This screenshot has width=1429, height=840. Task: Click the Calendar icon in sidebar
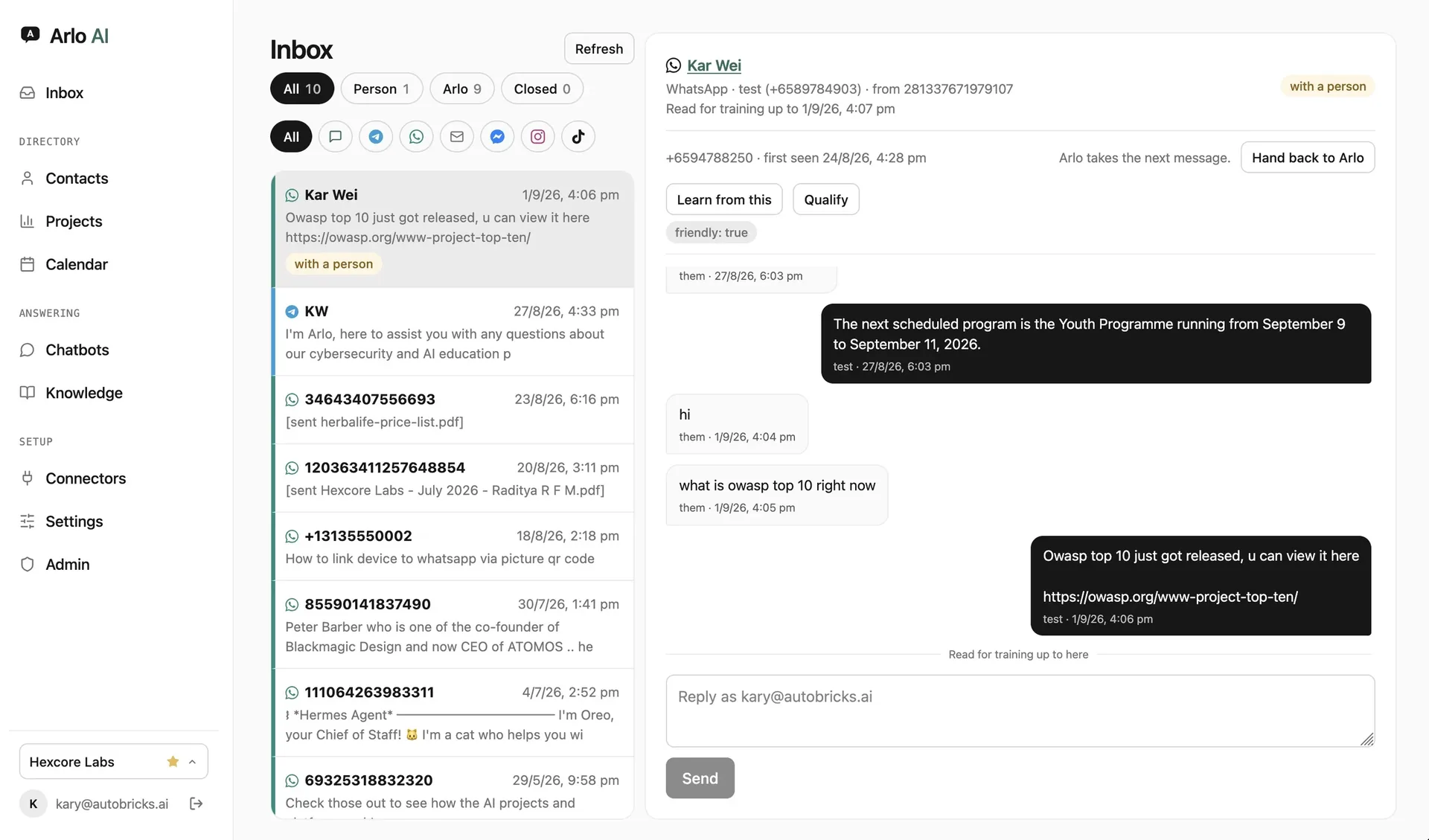pos(28,265)
